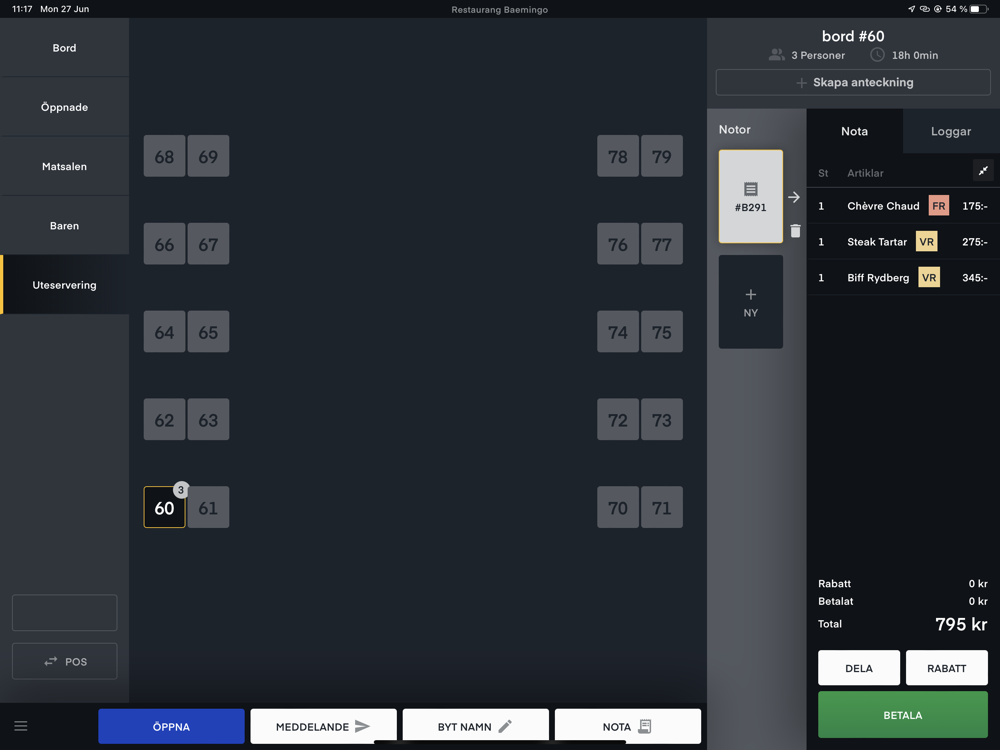Select table 73
Viewport: 1000px width, 750px height.
click(661, 420)
